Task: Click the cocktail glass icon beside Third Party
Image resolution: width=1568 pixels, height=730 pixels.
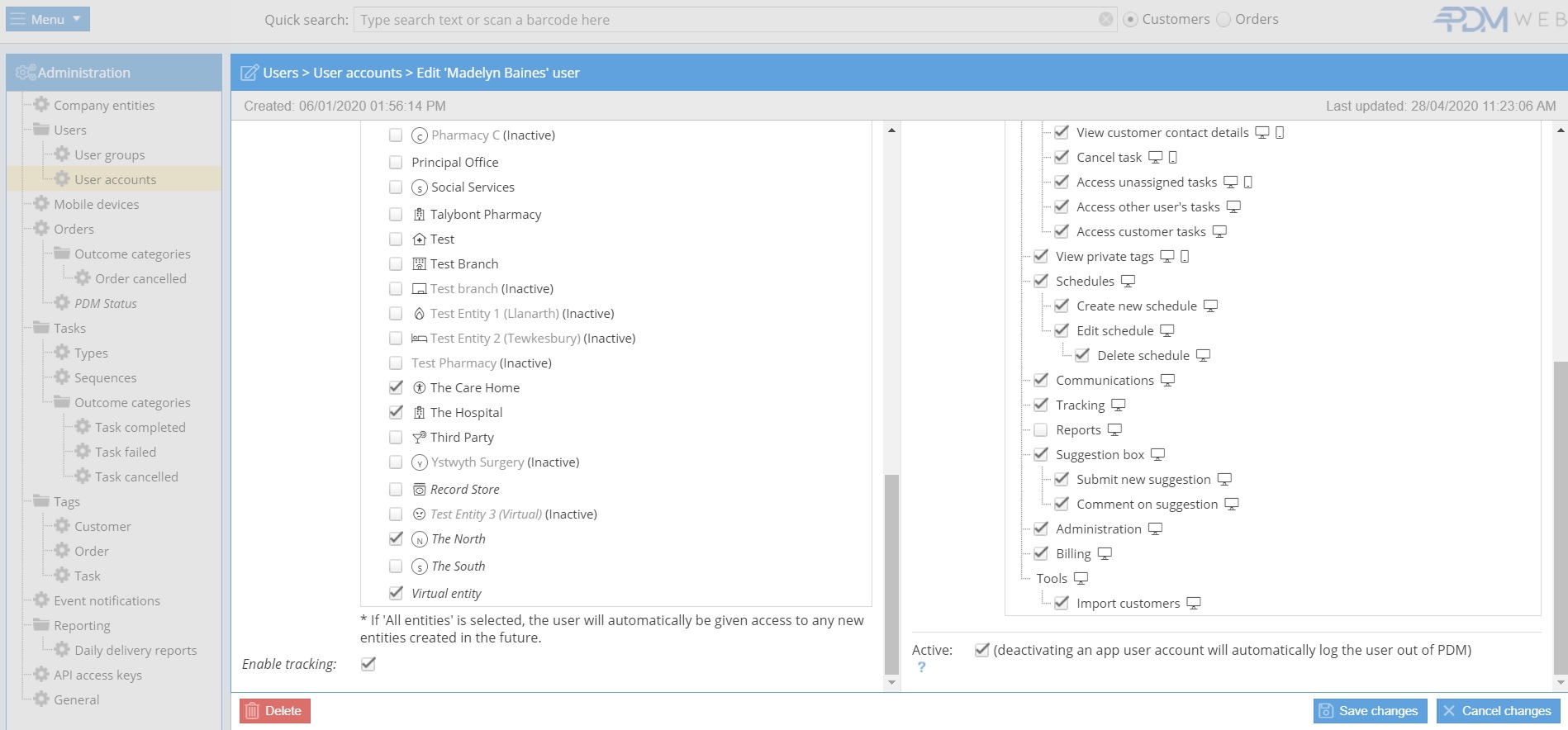Action: pos(419,438)
